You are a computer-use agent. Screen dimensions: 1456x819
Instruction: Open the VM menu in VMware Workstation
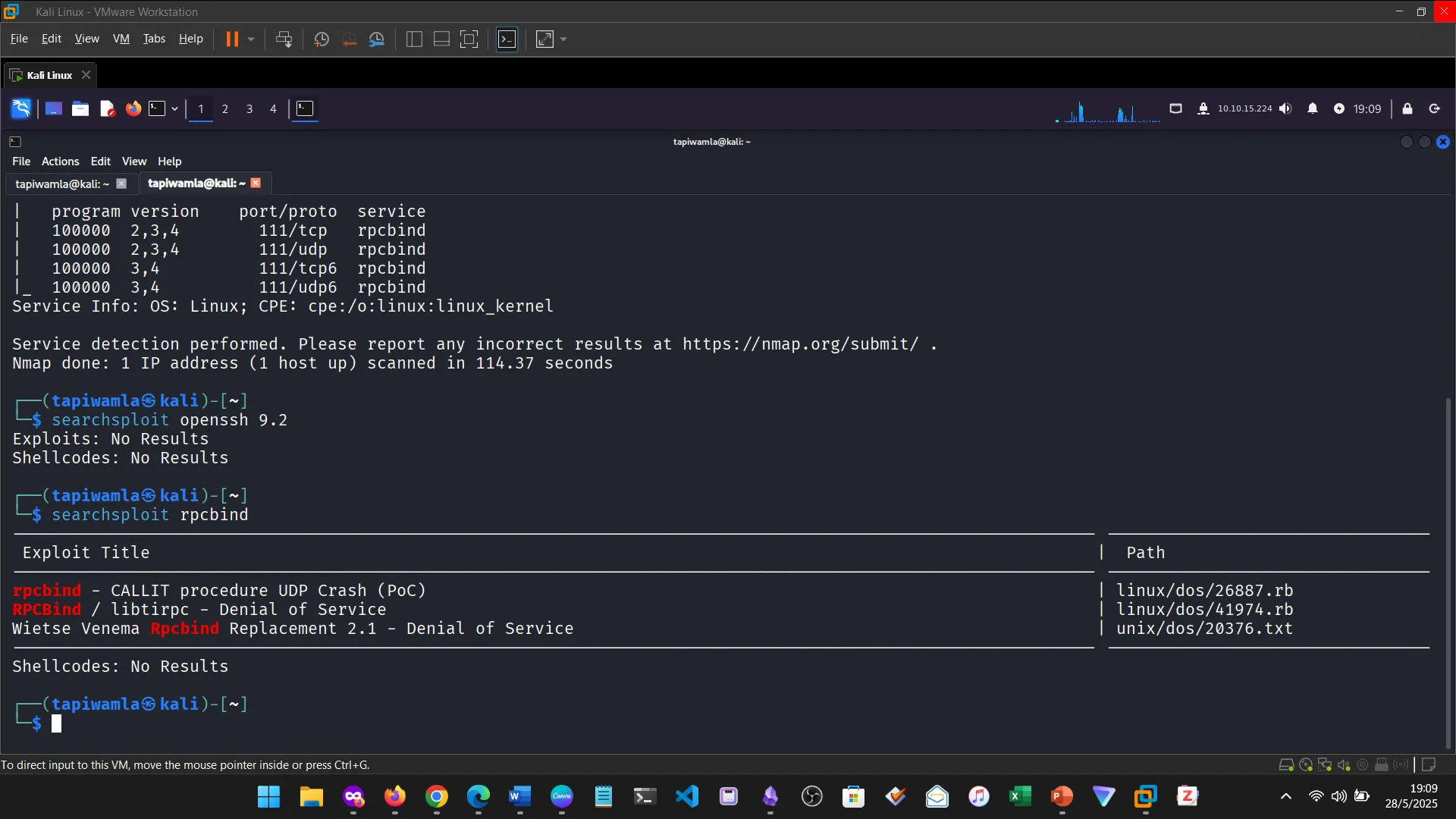tap(121, 39)
